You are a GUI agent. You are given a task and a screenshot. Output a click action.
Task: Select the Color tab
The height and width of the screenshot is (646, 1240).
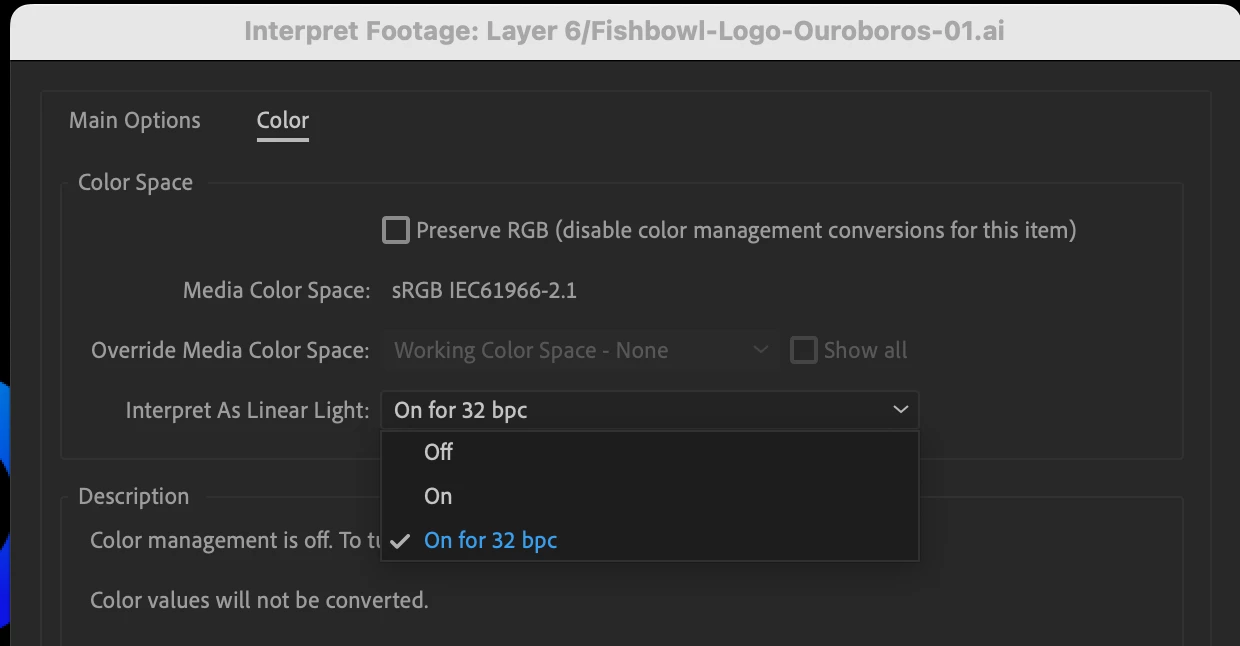[282, 121]
